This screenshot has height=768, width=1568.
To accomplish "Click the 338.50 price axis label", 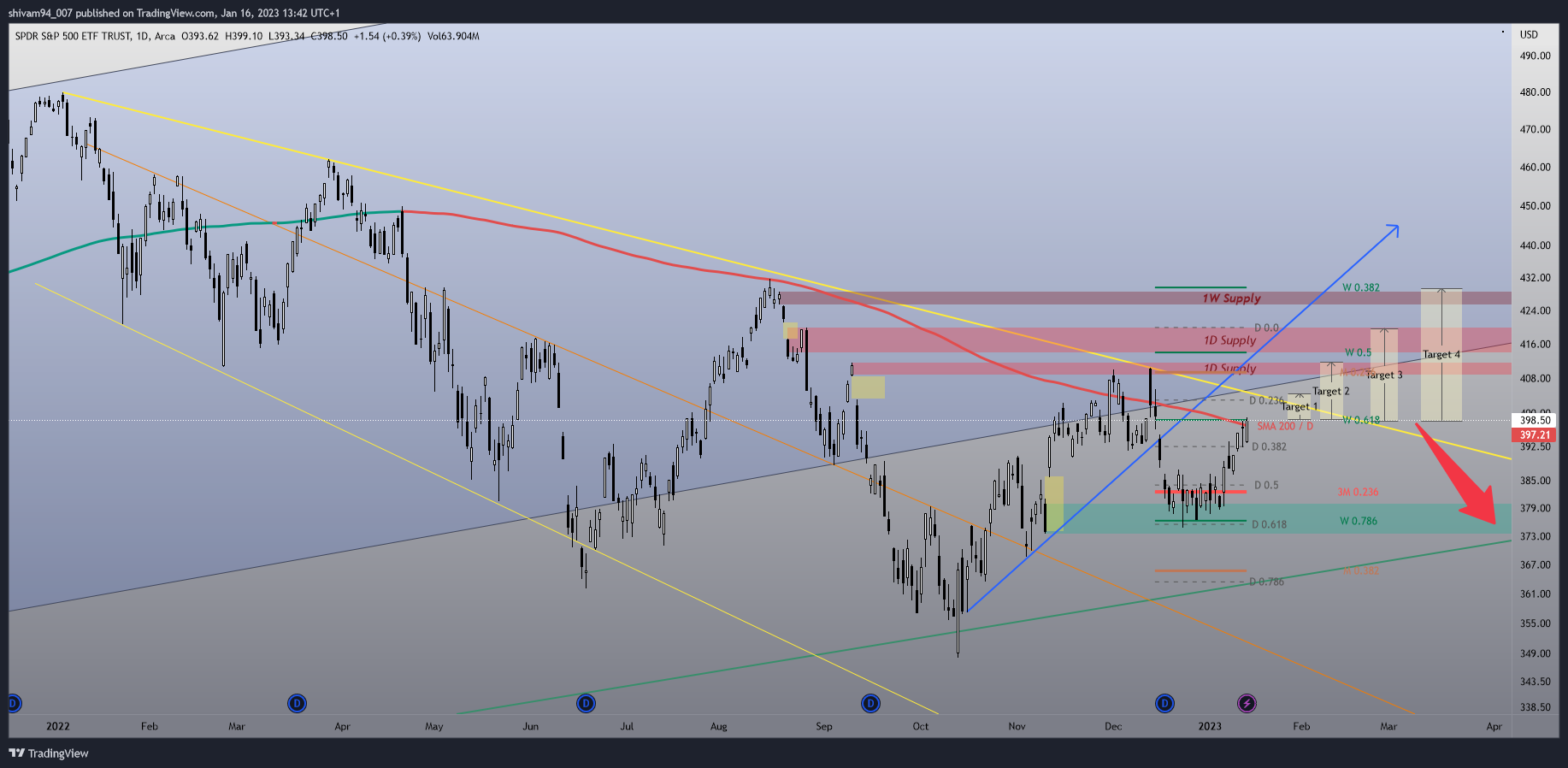I will [1535, 707].
